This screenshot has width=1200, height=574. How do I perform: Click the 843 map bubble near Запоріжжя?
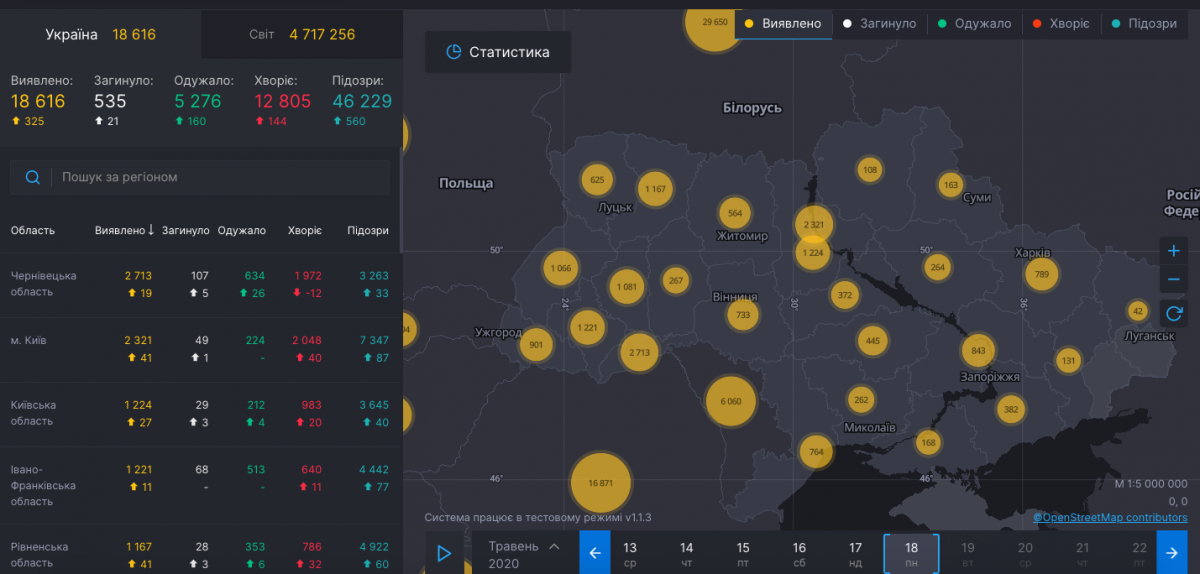[x=978, y=350]
